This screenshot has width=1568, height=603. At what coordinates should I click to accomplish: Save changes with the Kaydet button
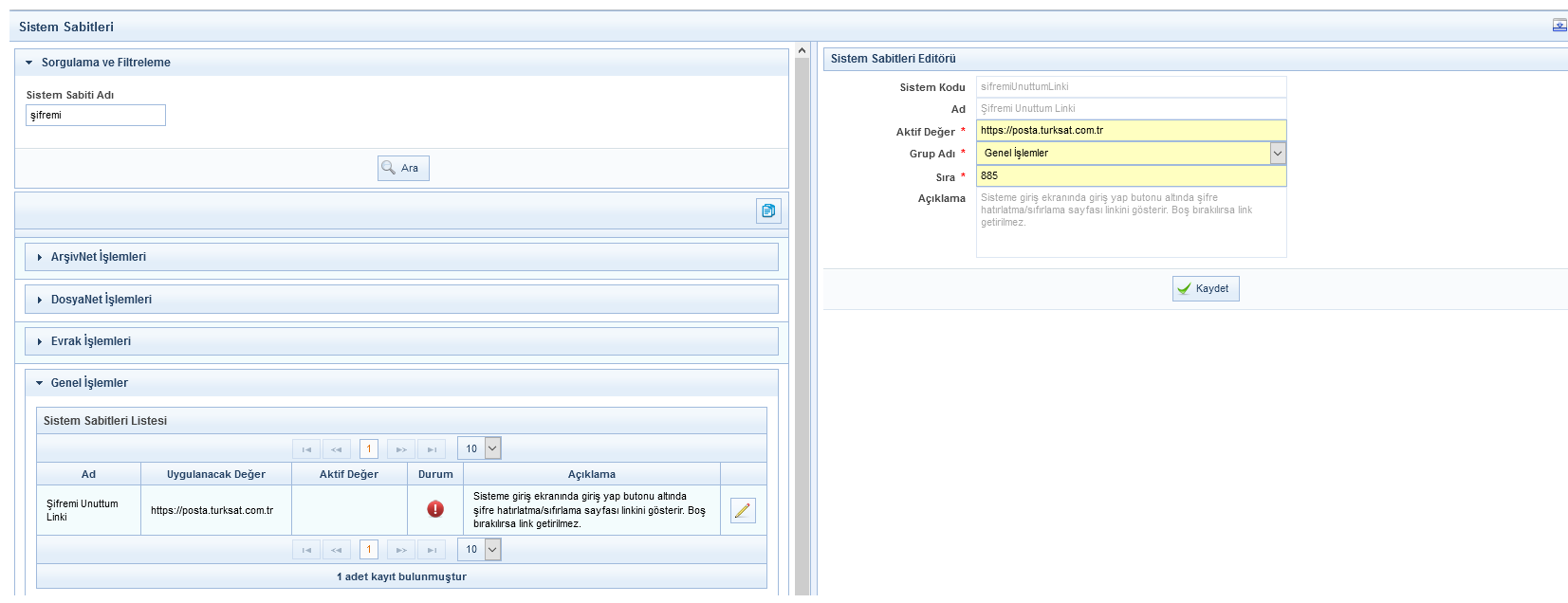pyautogui.click(x=1206, y=289)
